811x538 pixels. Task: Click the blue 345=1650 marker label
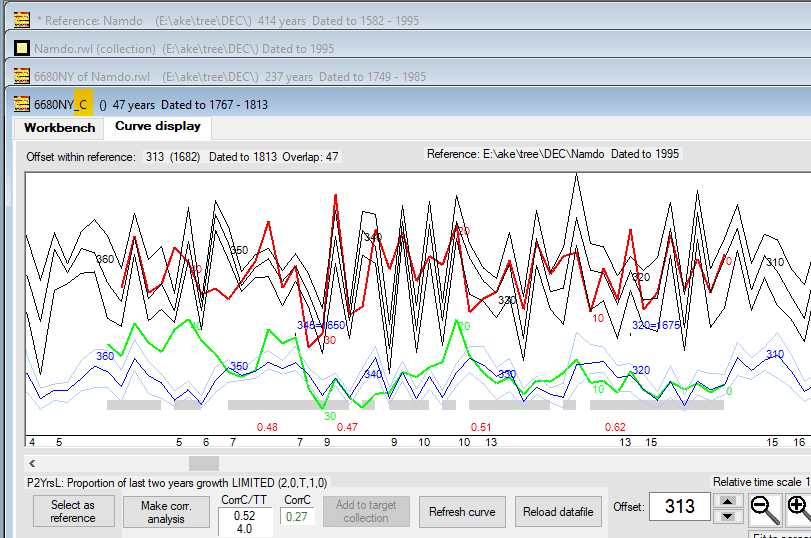321,325
